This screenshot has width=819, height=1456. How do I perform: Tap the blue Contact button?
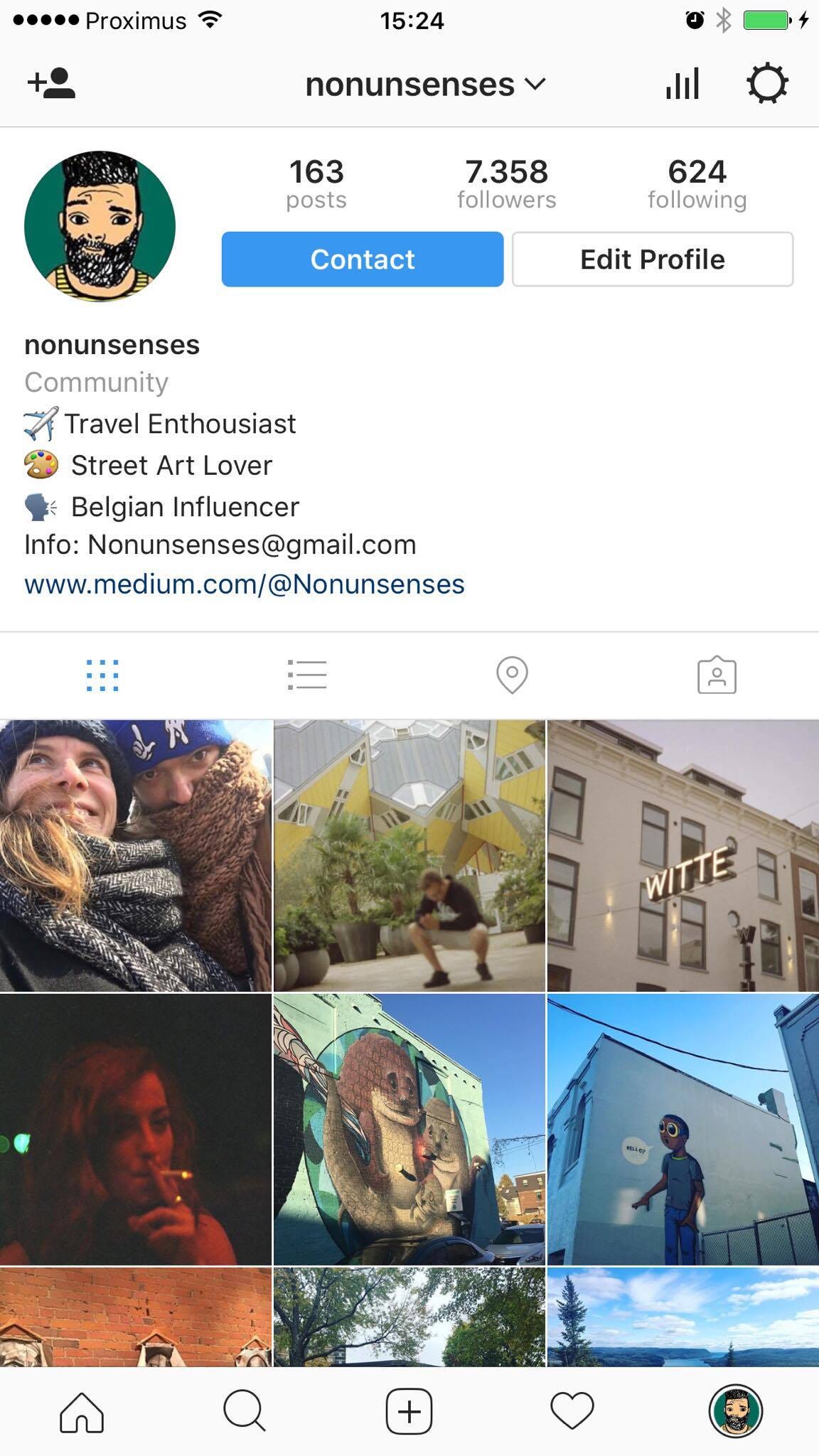363,259
